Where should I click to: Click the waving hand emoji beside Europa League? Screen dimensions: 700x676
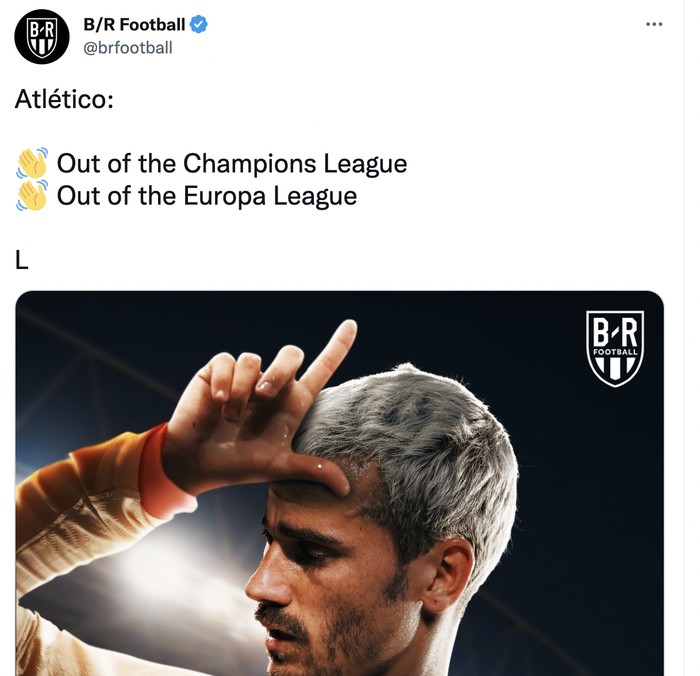tap(32, 196)
